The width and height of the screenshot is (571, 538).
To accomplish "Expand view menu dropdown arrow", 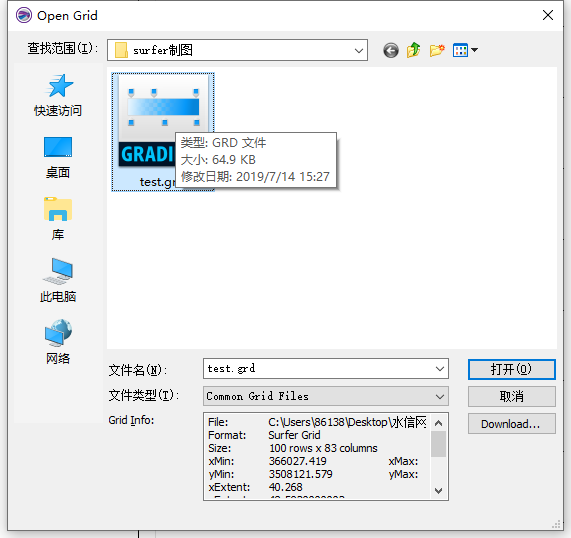I will (x=474, y=50).
